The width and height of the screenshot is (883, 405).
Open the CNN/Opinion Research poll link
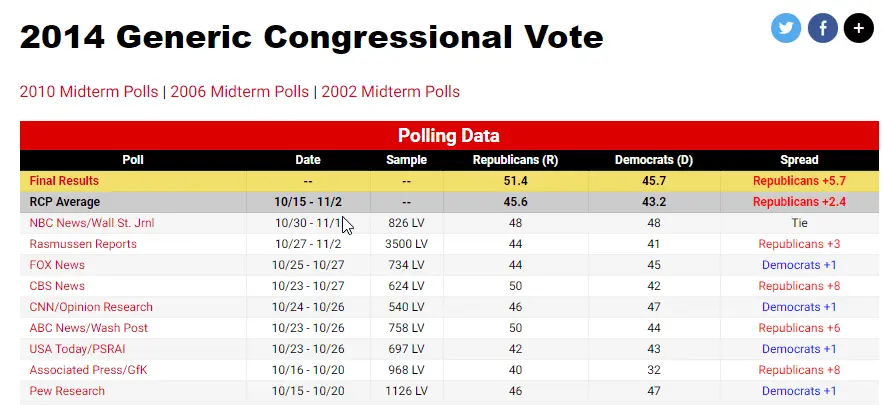click(x=91, y=307)
